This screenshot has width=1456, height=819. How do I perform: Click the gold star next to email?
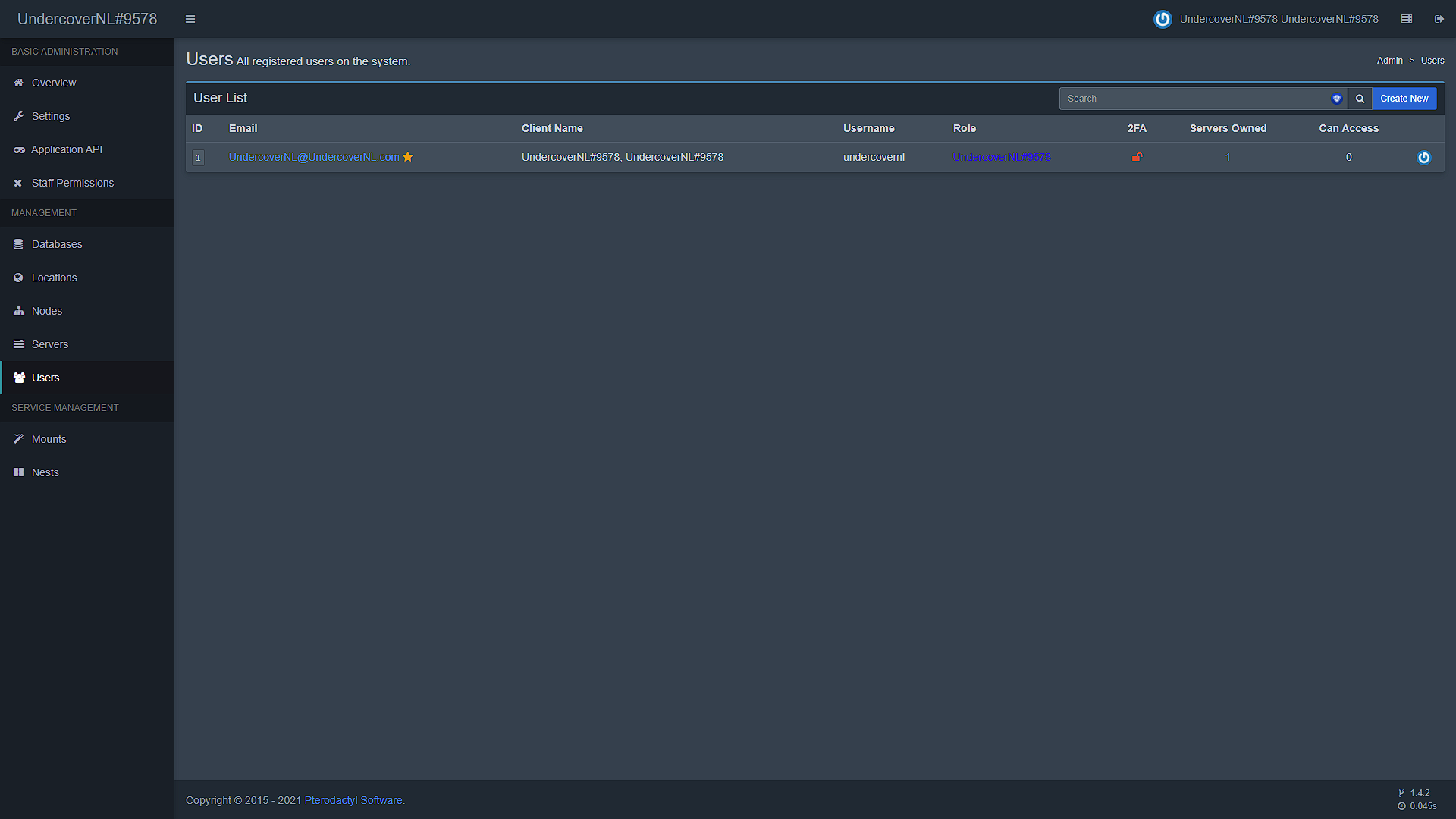[408, 157]
